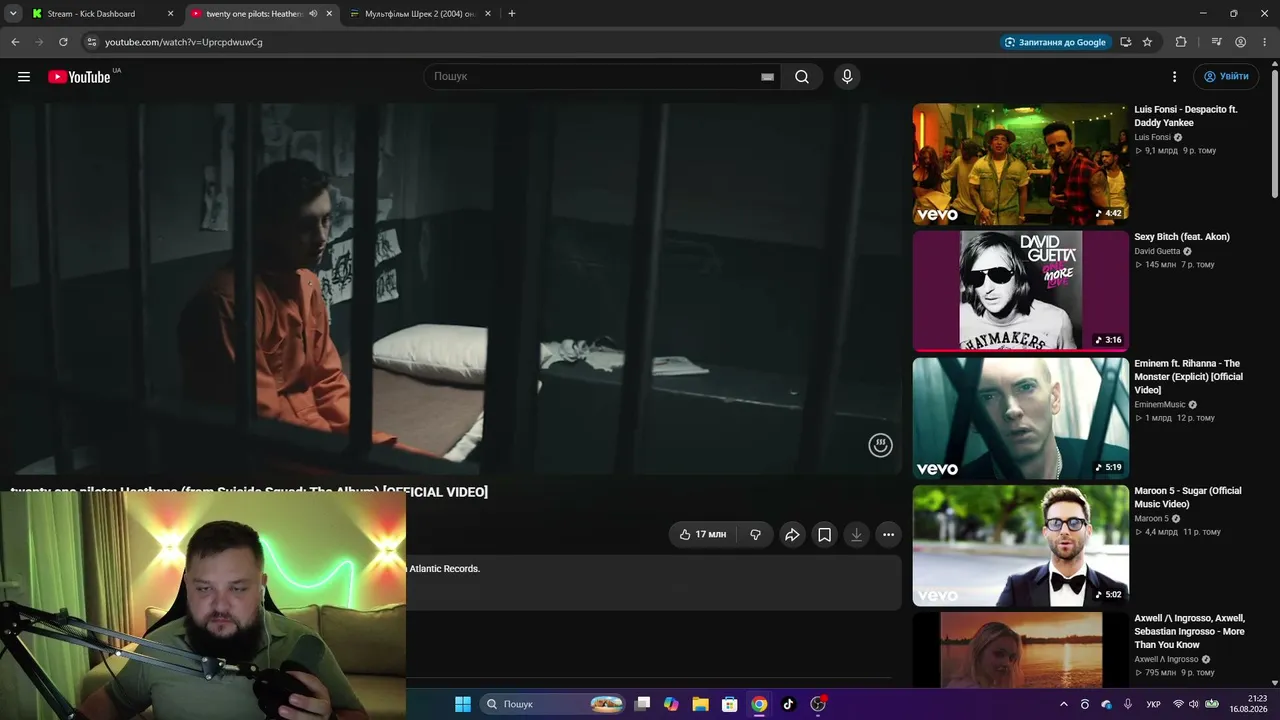
Task: Open the EminemMusic channel link
Action: 1160,405
